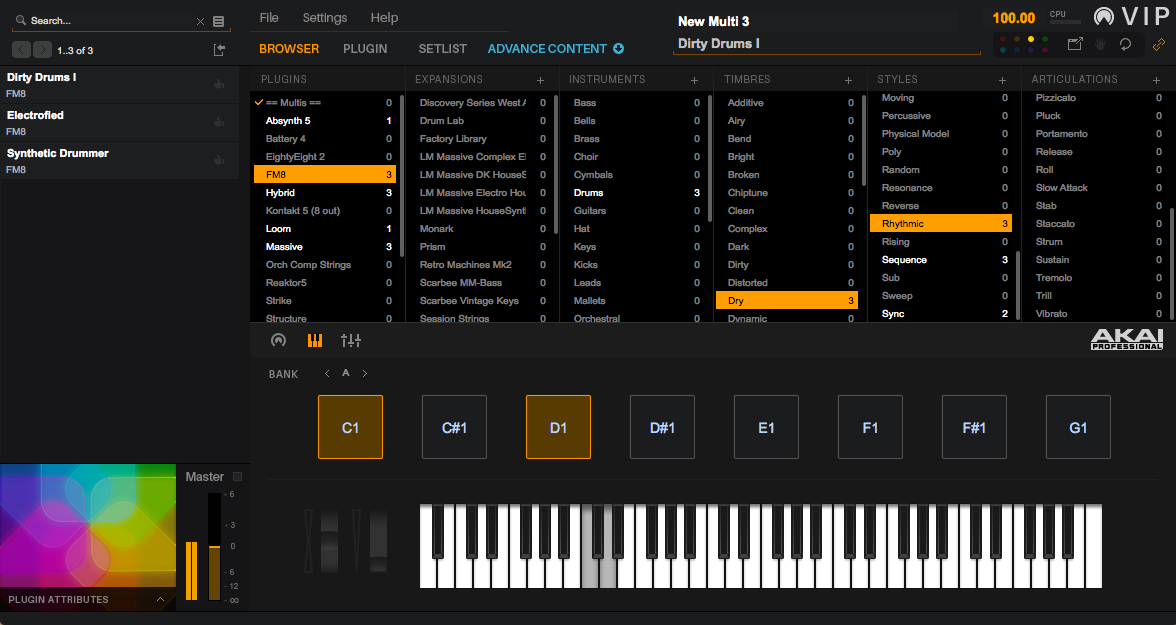Open the Akai control view icon
The height and width of the screenshot is (625, 1176).
click(278, 341)
